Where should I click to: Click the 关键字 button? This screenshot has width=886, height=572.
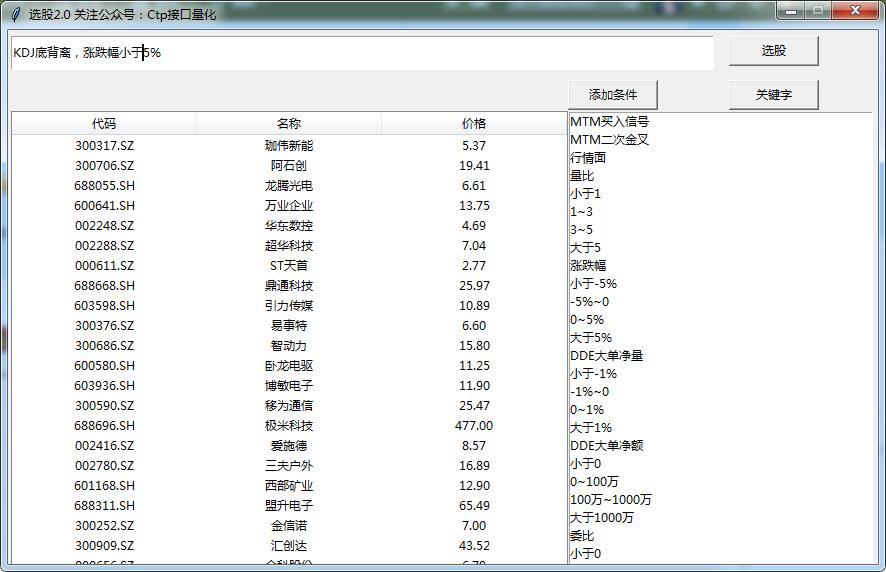pyautogui.click(x=773, y=94)
